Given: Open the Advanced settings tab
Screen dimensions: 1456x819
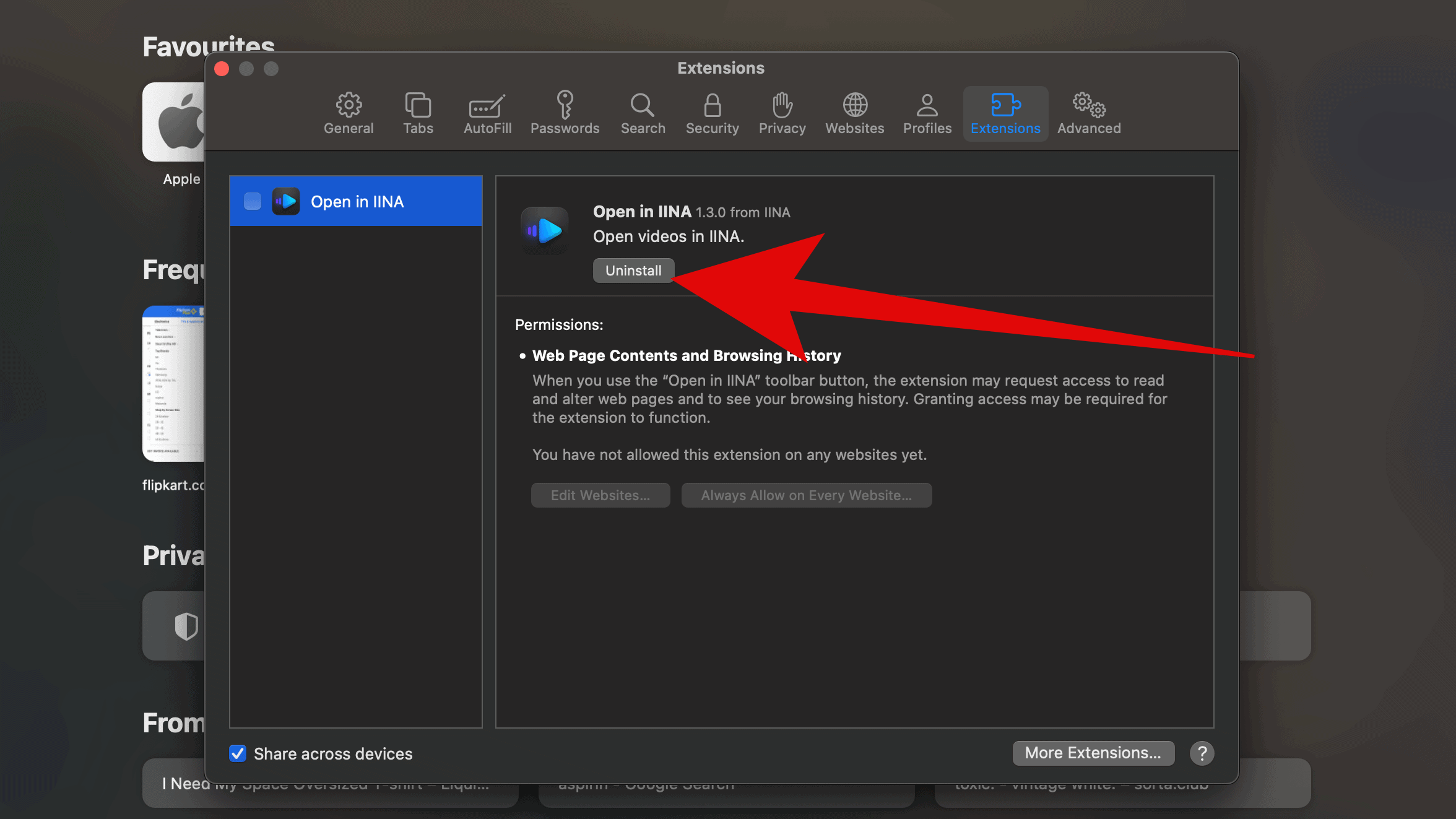Looking at the screenshot, I should tap(1088, 114).
